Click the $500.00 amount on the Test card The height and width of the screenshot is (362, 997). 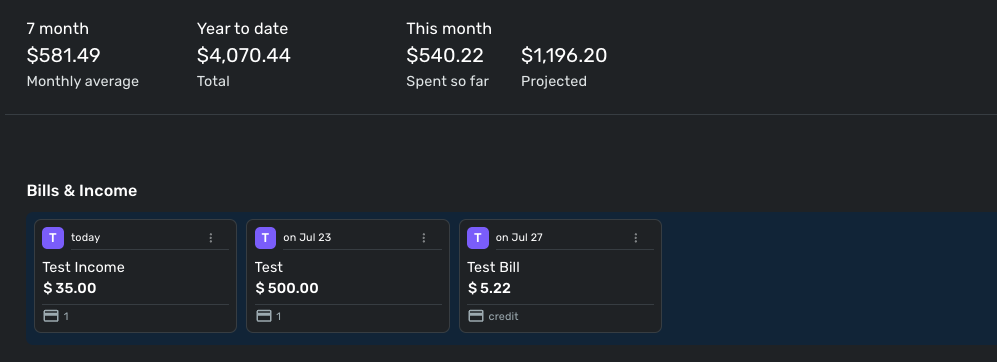coord(287,288)
